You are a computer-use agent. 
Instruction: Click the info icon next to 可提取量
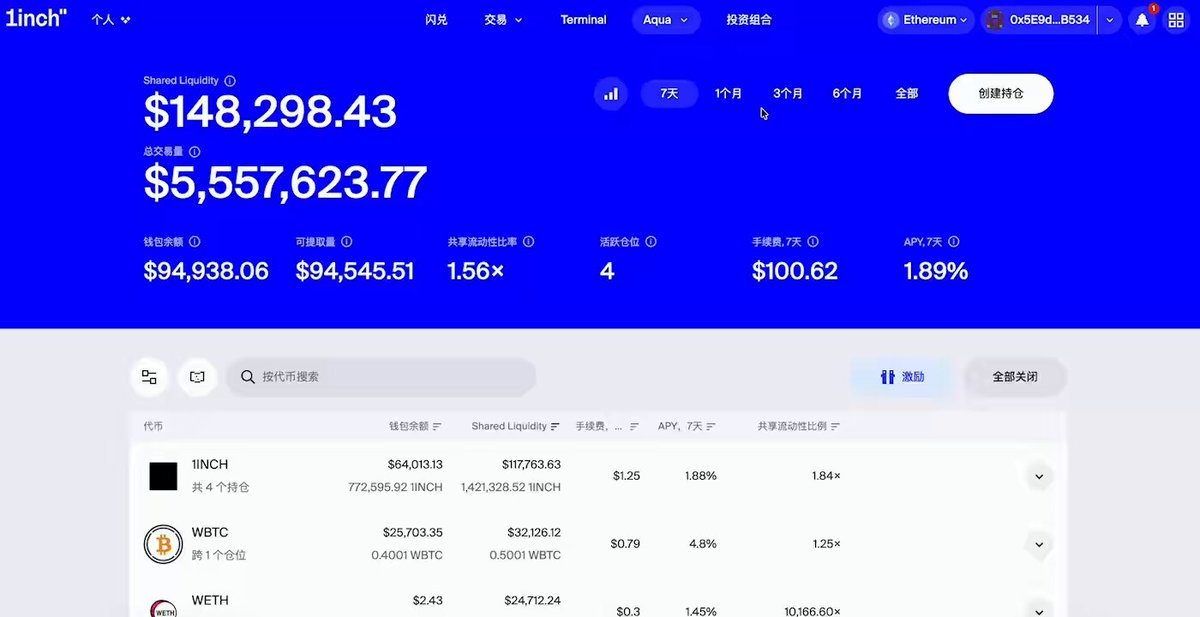(x=346, y=242)
